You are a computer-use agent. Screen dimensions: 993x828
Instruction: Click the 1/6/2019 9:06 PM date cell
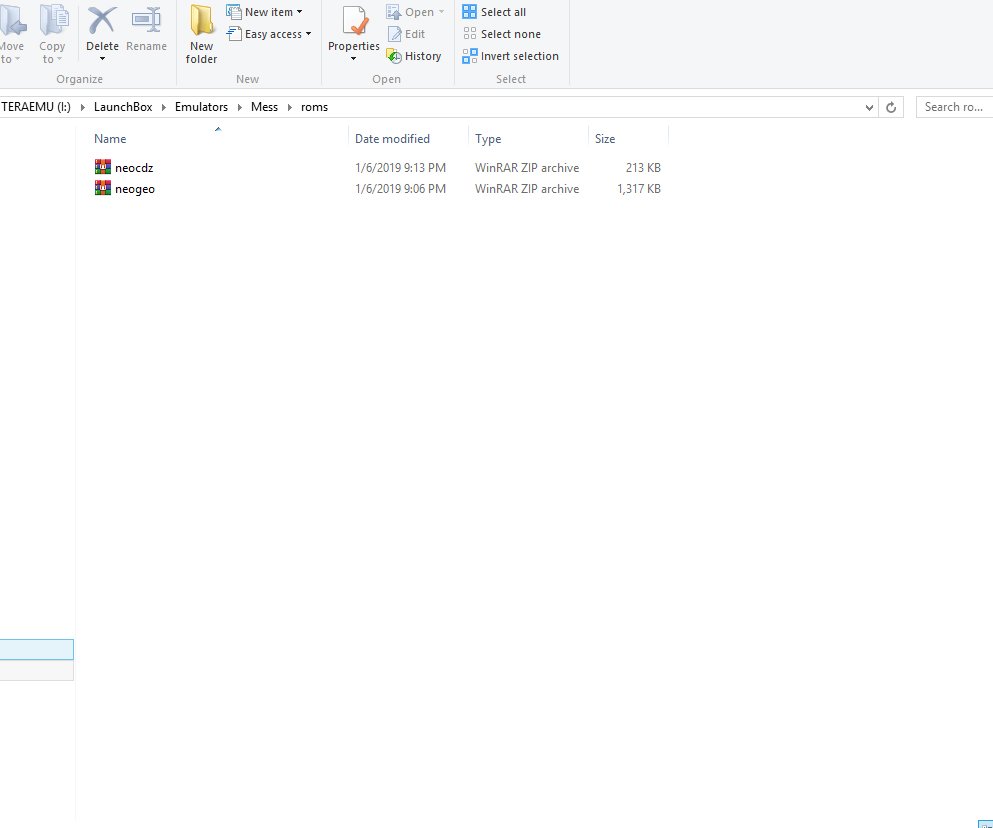point(400,189)
